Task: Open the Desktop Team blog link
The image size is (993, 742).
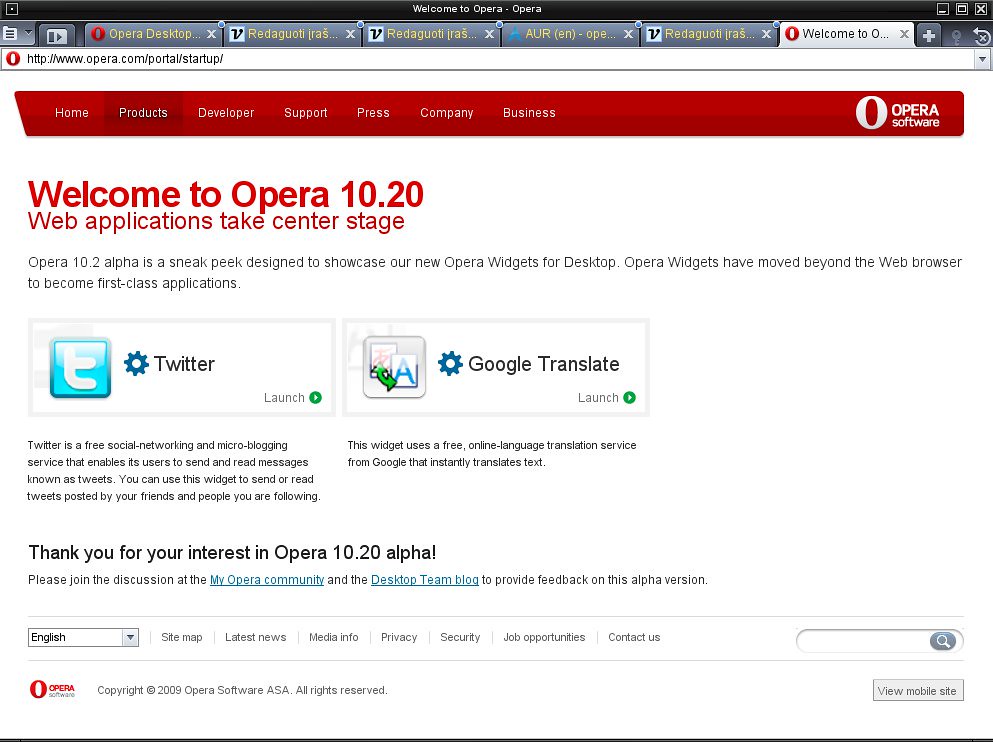Action: 424,580
